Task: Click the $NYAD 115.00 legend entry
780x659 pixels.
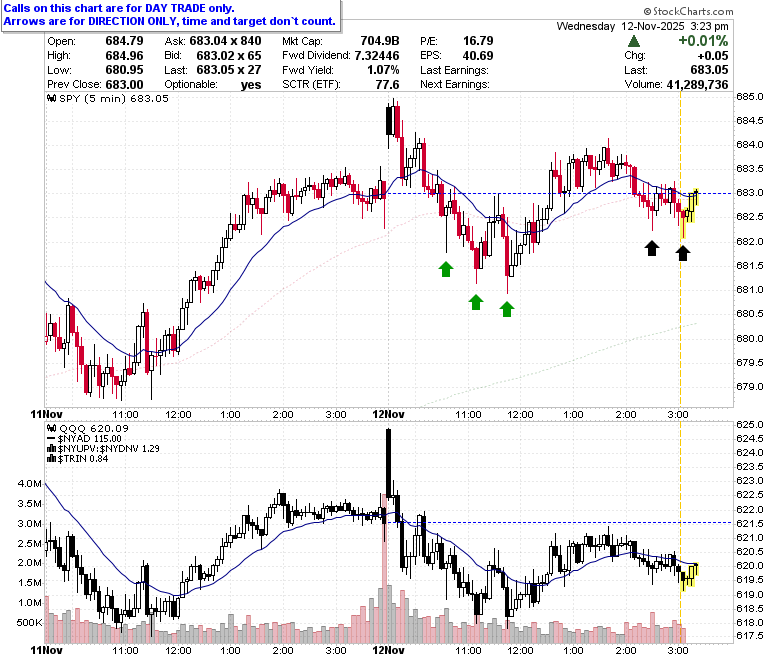Action: (x=84, y=439)
